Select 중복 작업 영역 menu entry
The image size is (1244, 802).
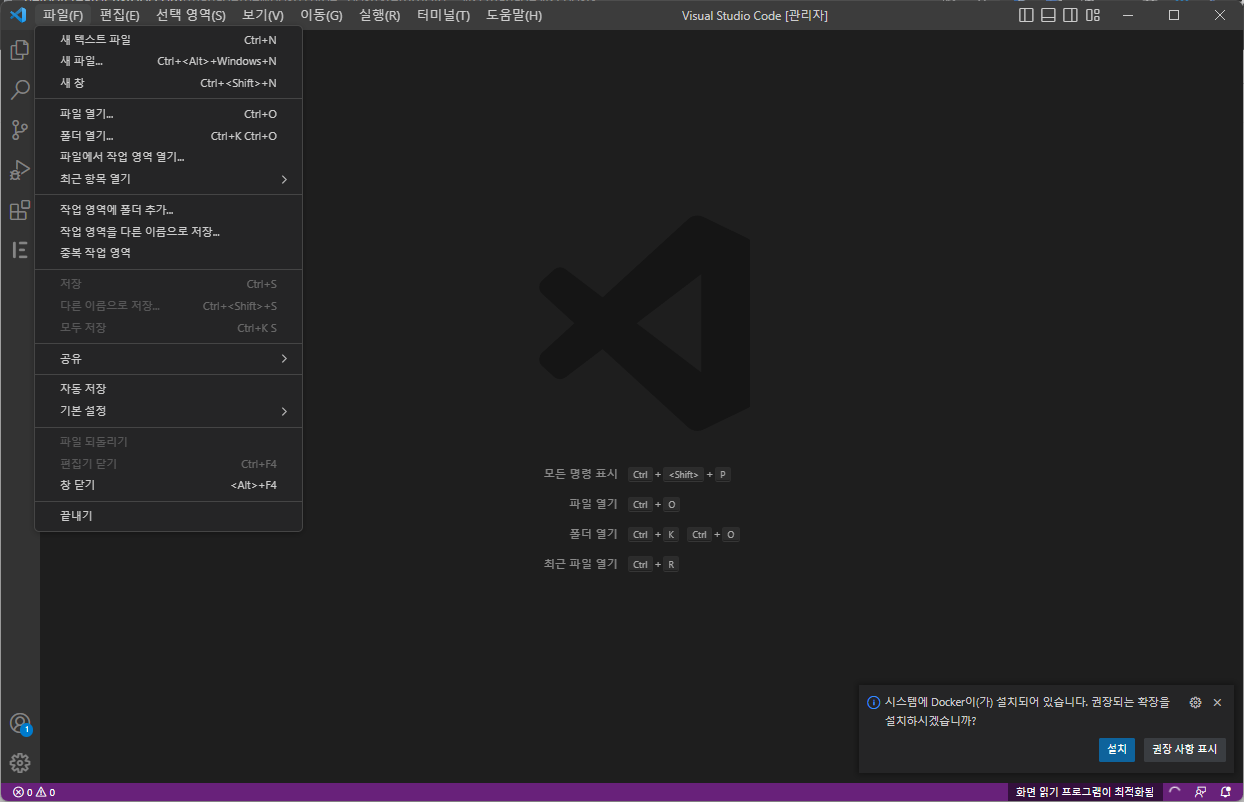click(168, 253)
